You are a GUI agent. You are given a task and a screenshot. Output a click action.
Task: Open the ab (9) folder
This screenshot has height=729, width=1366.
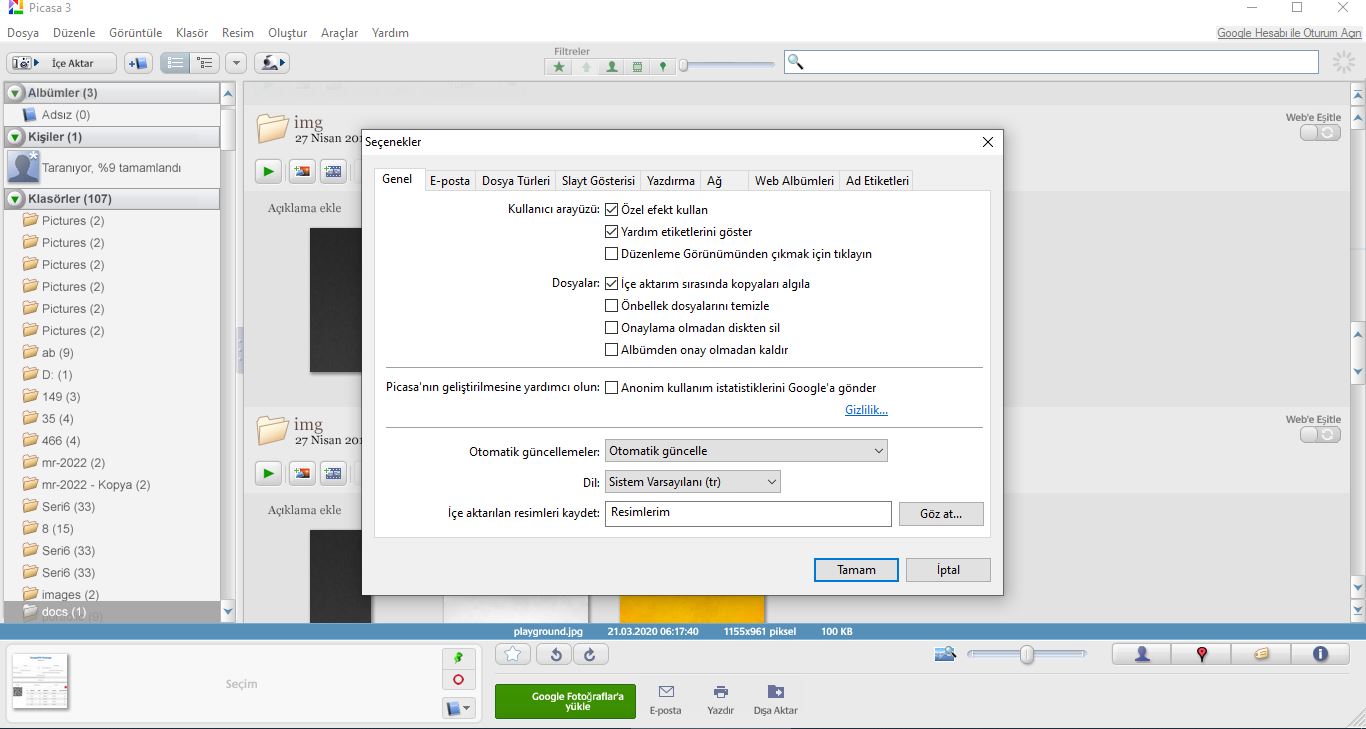tap(57, 353)
